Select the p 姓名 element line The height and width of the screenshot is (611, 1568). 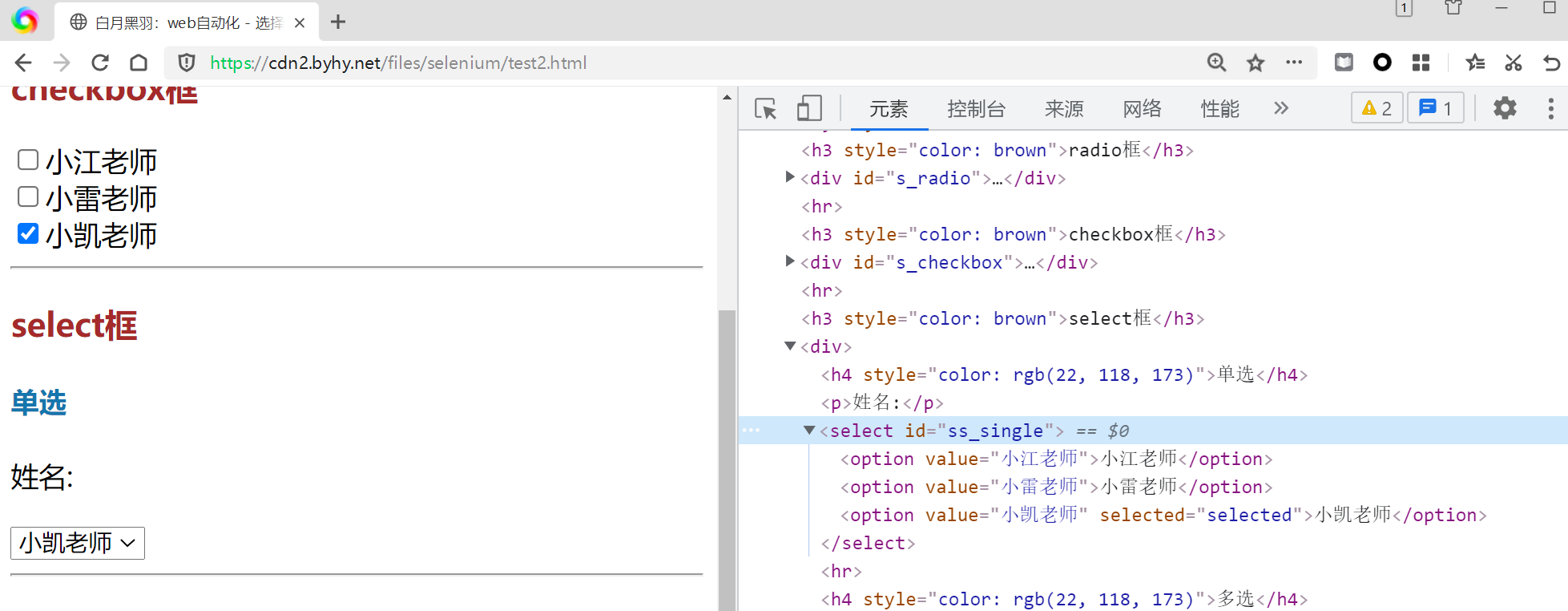tap(882, 403)
